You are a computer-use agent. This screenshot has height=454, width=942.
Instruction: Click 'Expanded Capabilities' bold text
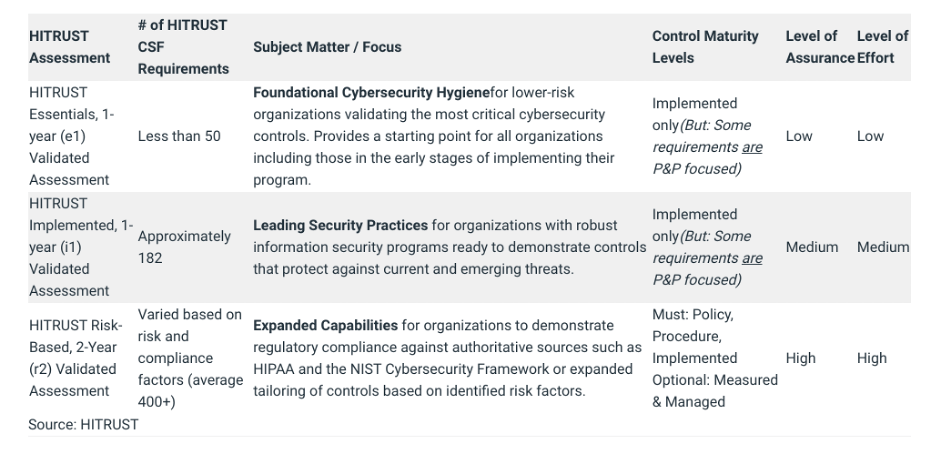click(325, 325)
